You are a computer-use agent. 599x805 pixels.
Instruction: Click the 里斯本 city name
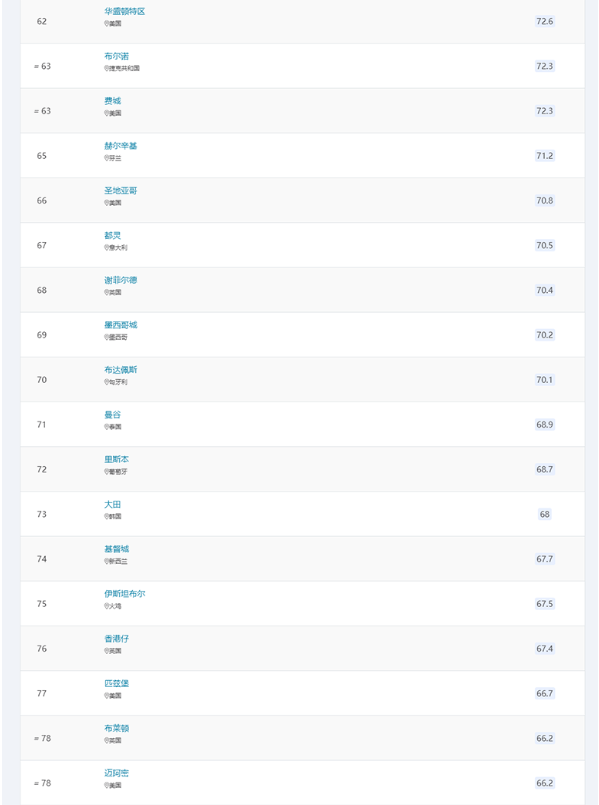117,459
